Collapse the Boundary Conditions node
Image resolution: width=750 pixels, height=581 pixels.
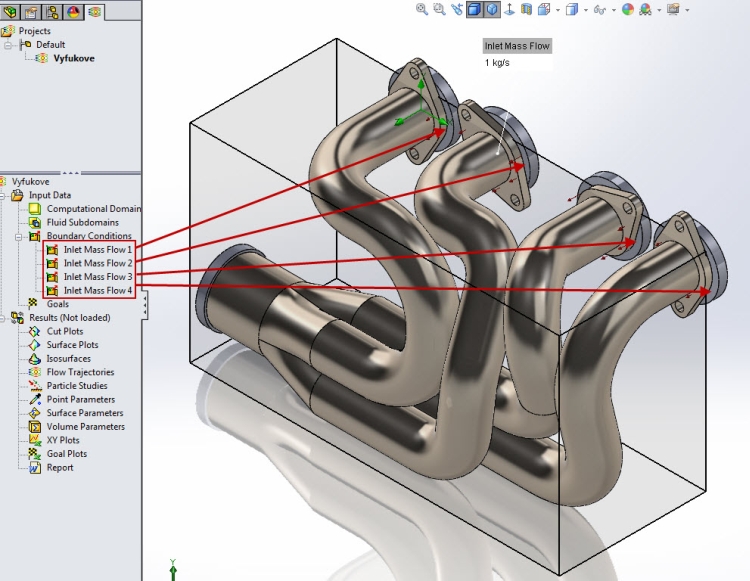coord(18,236)
